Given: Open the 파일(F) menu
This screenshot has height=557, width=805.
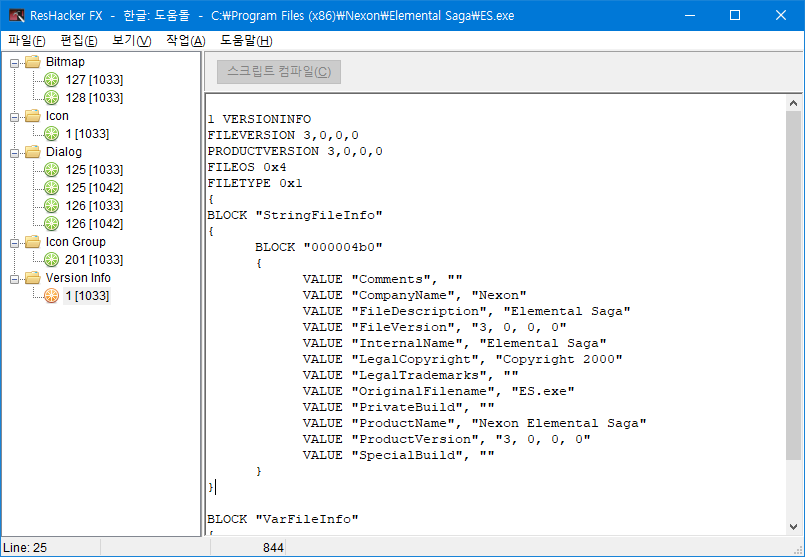Looking at the screenshot, I should point(27,41).
